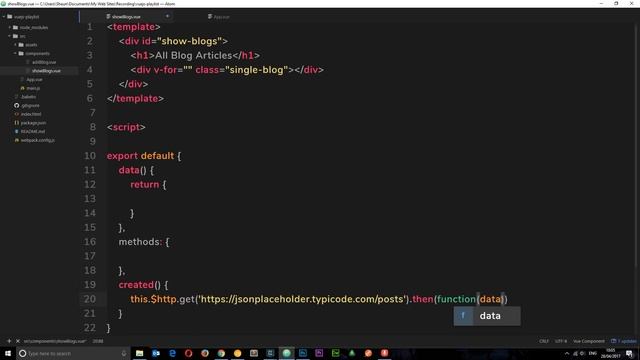Viewport: 640px width, 360px height.
Task: Place cursor on 'methods' keyword
Action: click(139, 242)
